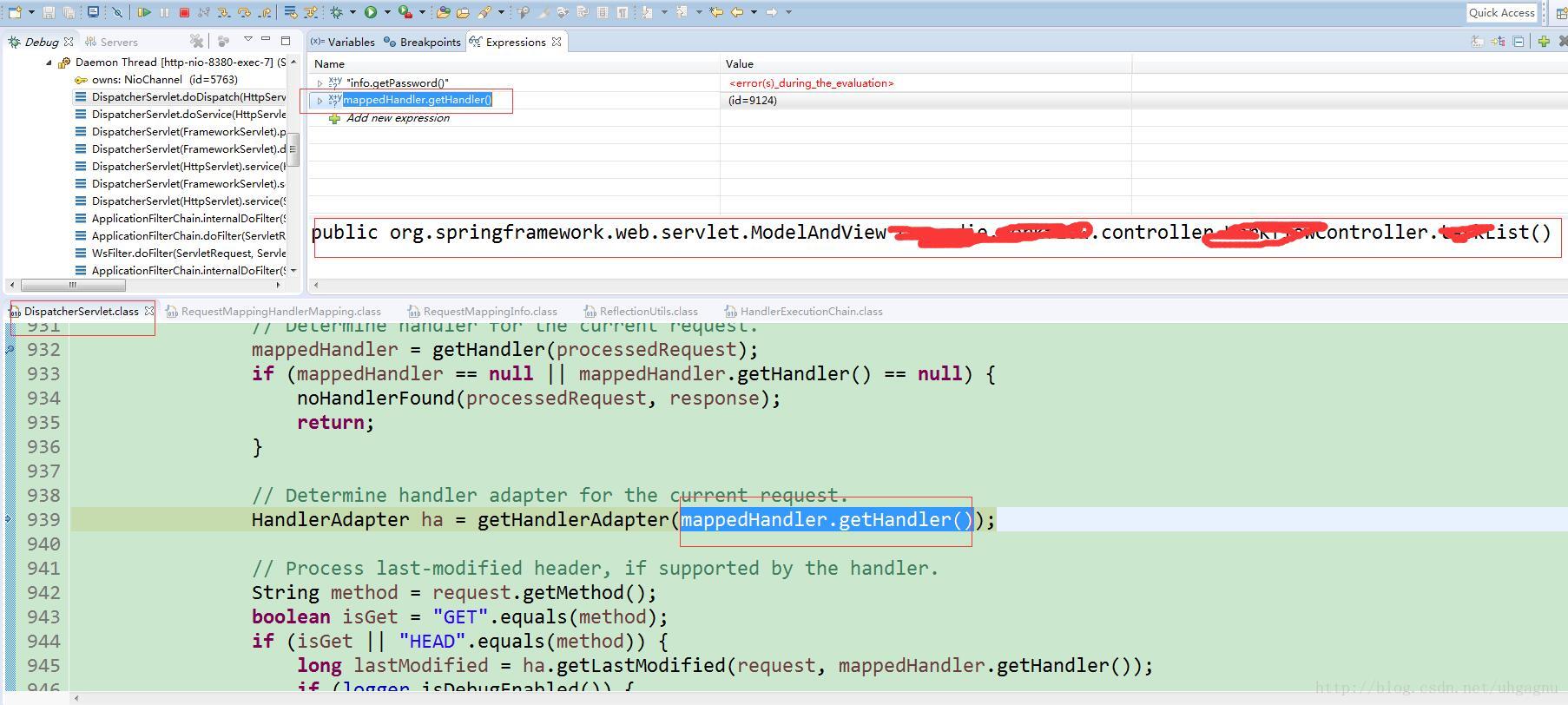The height and width of the screenshot is (705, 1568).
Task: Toggle Show Type Names in Expressions view
Action: pyautogui.click(x=1478, y=41)
